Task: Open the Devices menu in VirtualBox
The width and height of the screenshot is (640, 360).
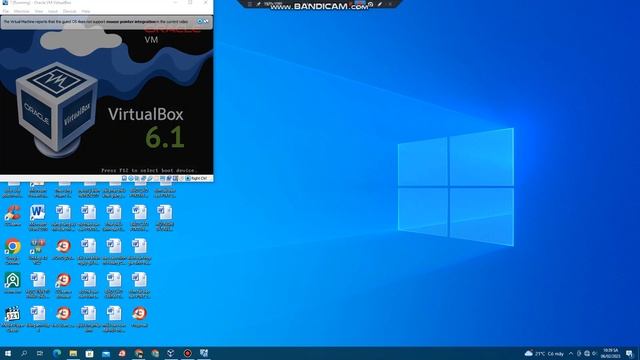Action: tap(69, 11)
